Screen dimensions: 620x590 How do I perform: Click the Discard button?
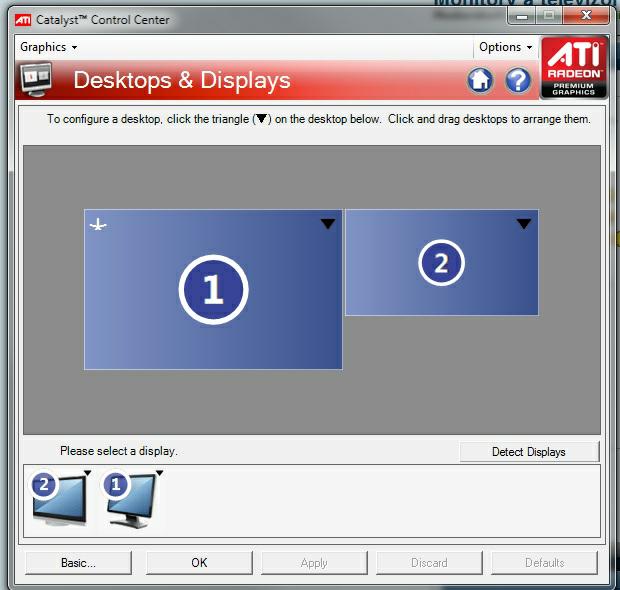tap(429, 563)
